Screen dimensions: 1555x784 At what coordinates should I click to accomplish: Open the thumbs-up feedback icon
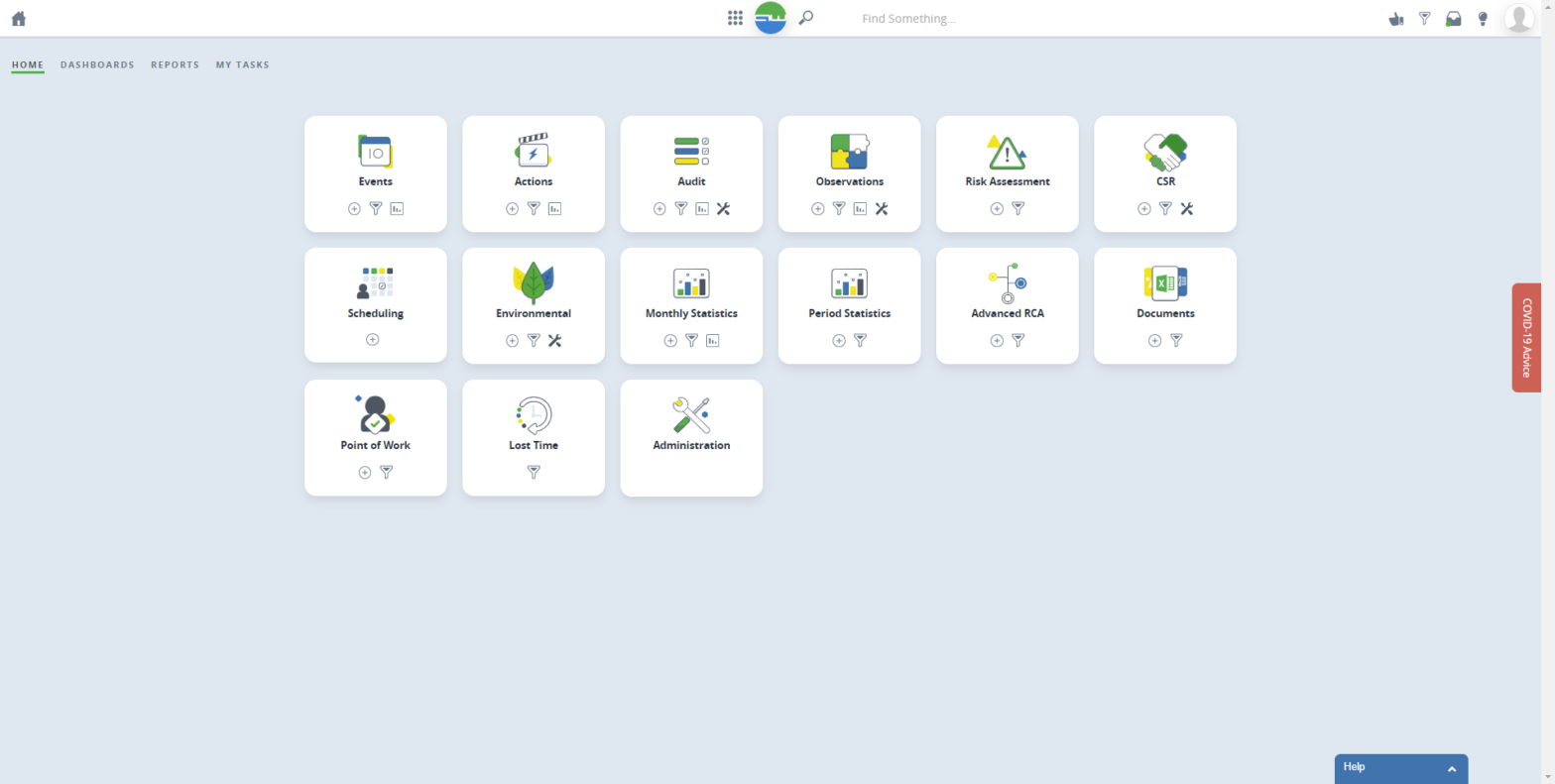1396,19
